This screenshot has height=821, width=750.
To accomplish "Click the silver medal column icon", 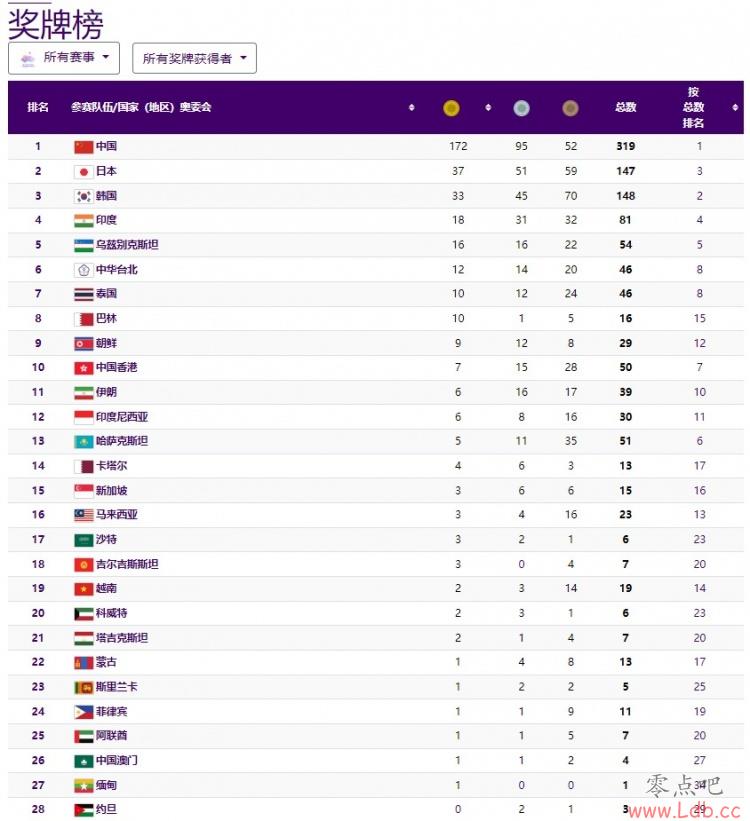I will click(x=521, y=108).
